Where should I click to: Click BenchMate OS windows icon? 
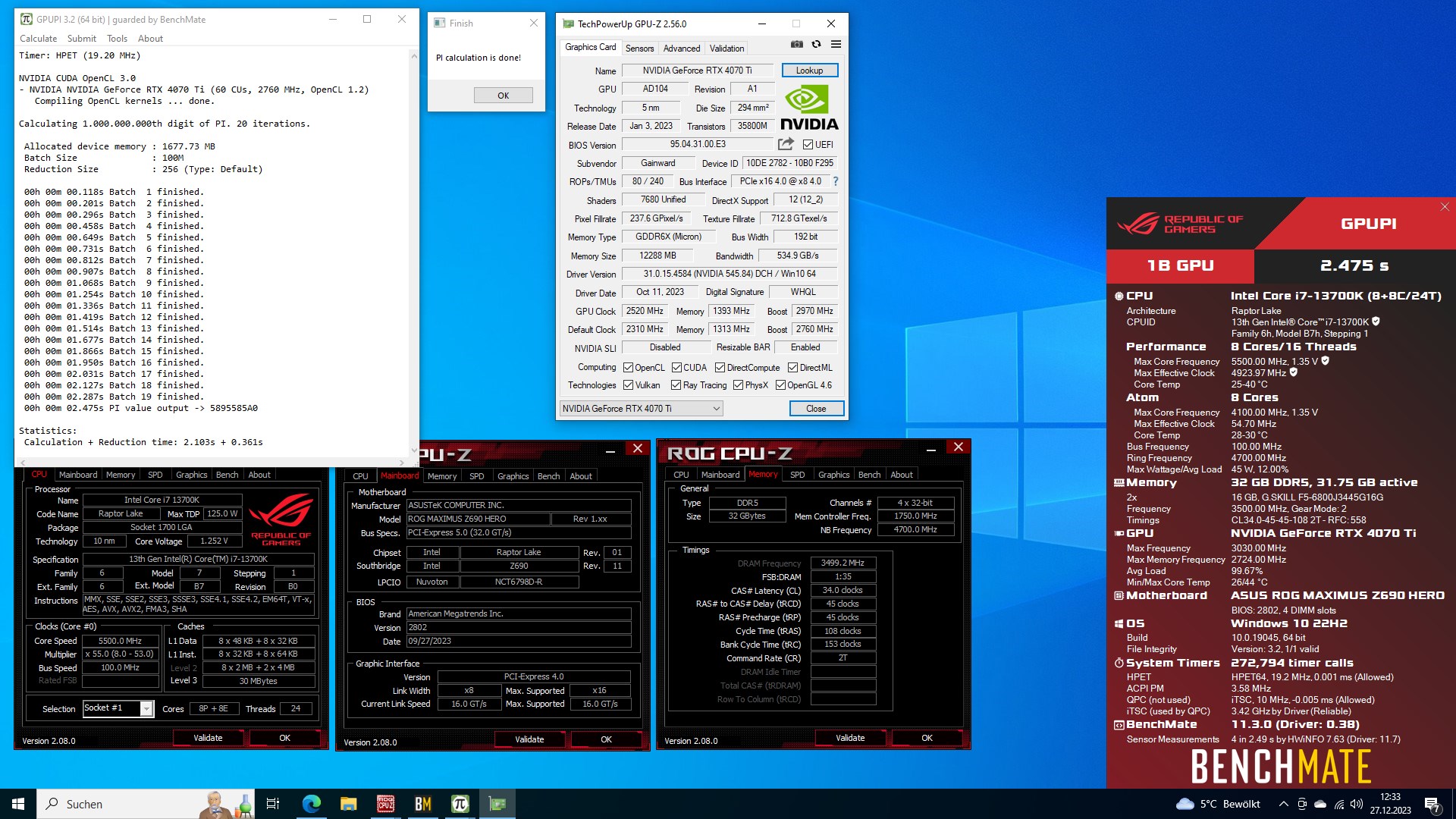[1119, 624]
